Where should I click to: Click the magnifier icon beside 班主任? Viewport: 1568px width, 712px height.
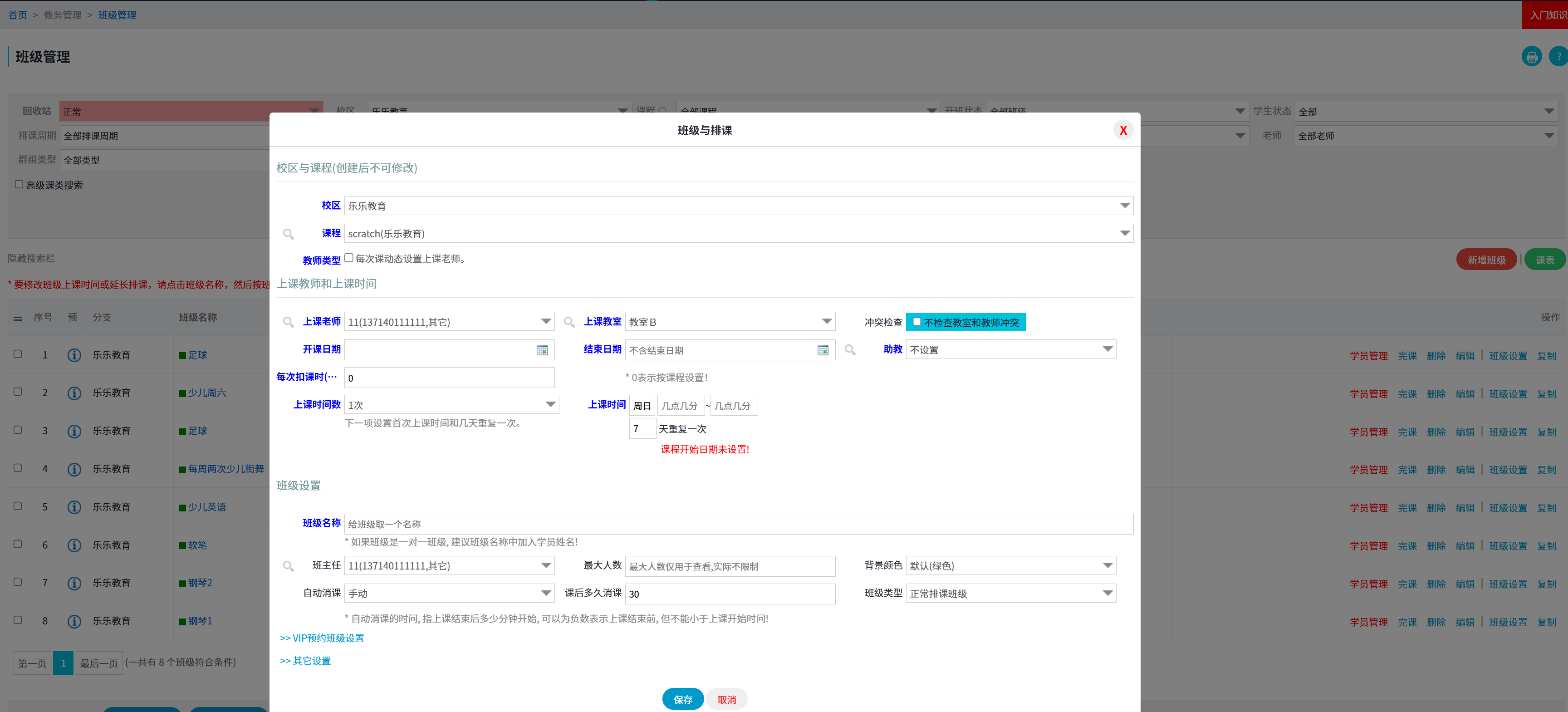[289, 566]
